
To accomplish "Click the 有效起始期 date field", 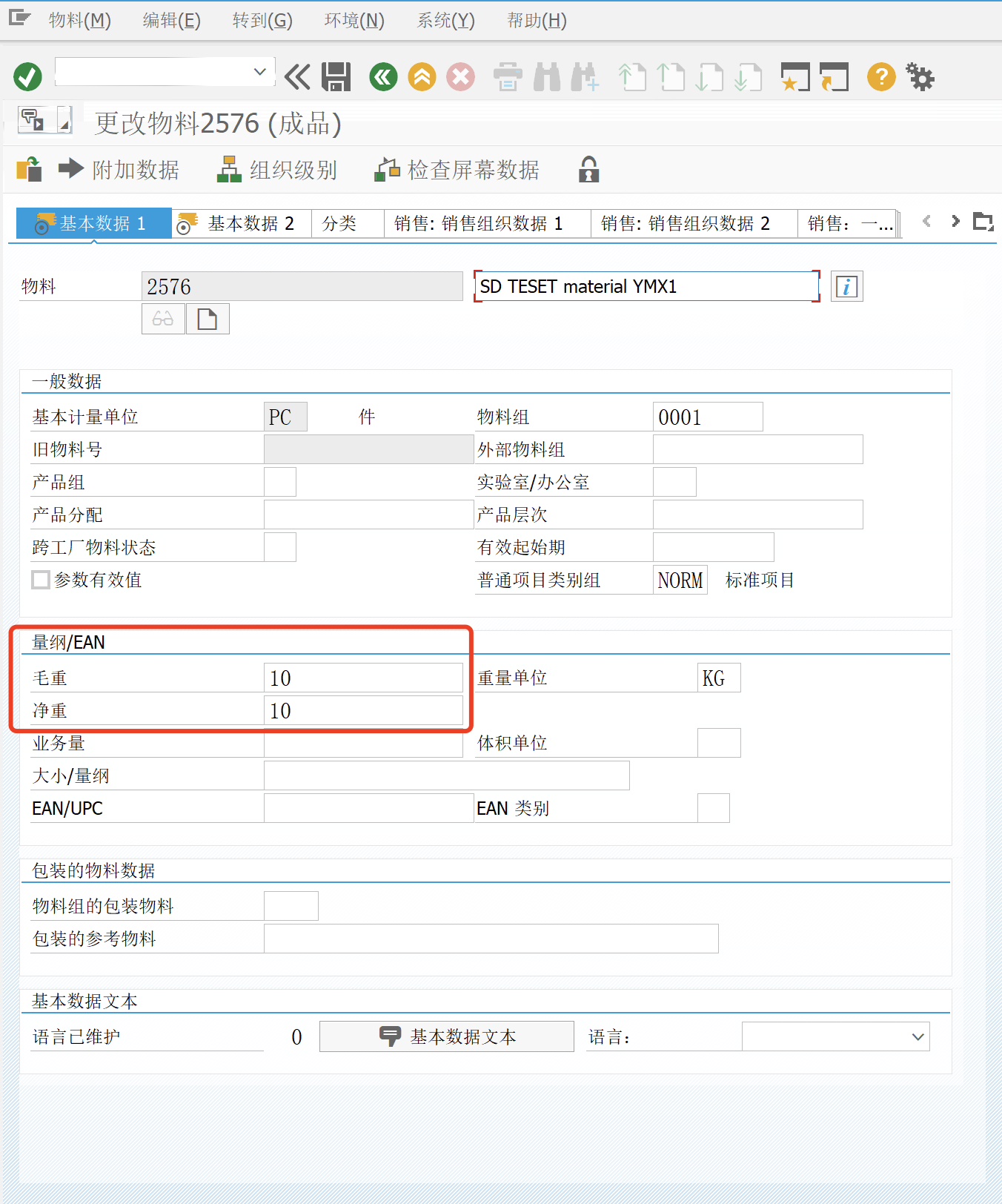I will [714, 547].
